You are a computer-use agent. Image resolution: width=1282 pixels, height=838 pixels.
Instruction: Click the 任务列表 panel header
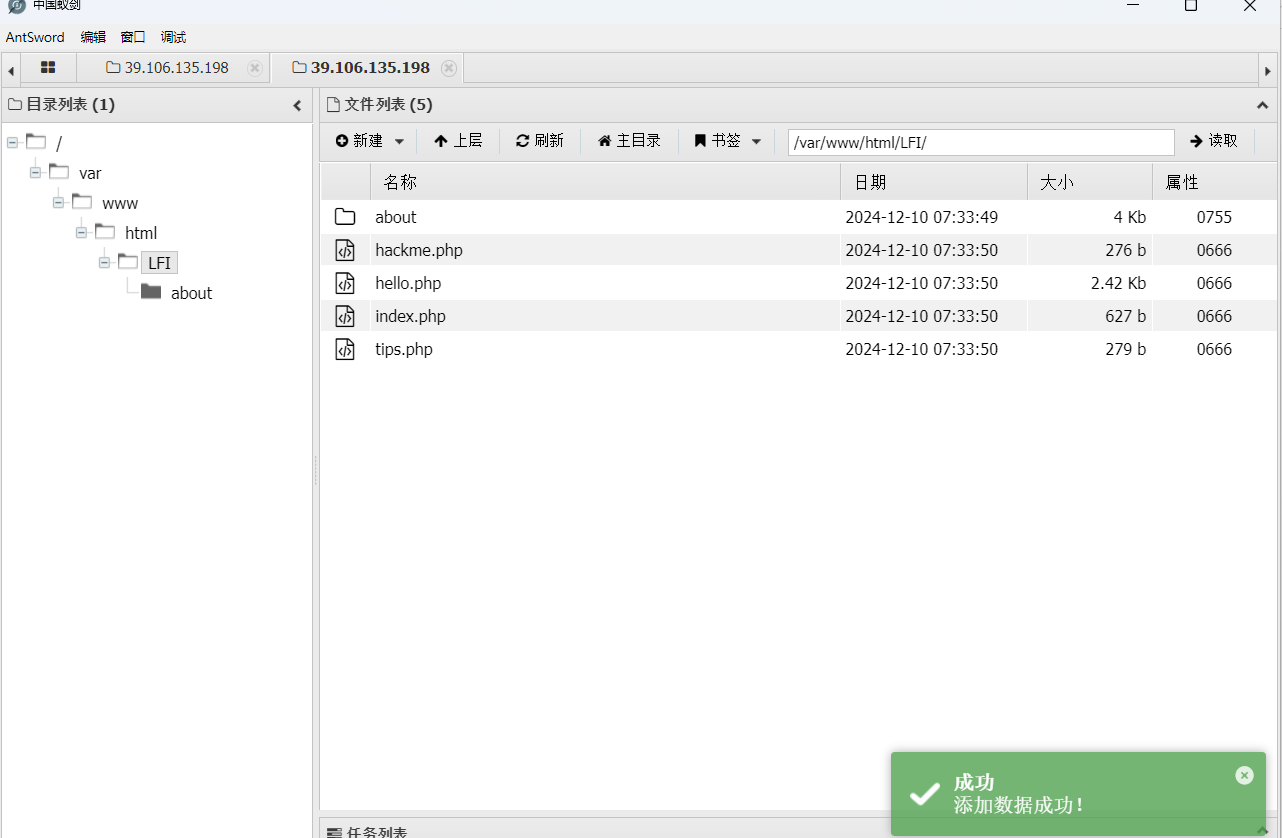798,829
